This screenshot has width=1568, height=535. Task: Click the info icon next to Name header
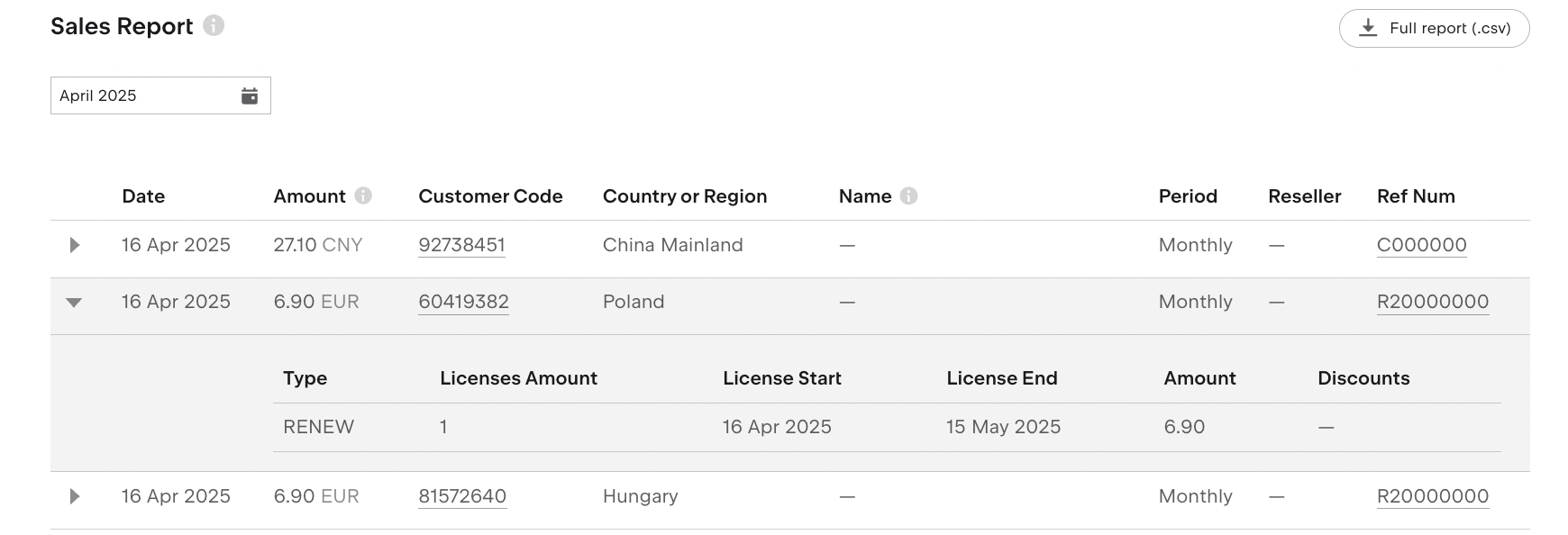point(908,195)
